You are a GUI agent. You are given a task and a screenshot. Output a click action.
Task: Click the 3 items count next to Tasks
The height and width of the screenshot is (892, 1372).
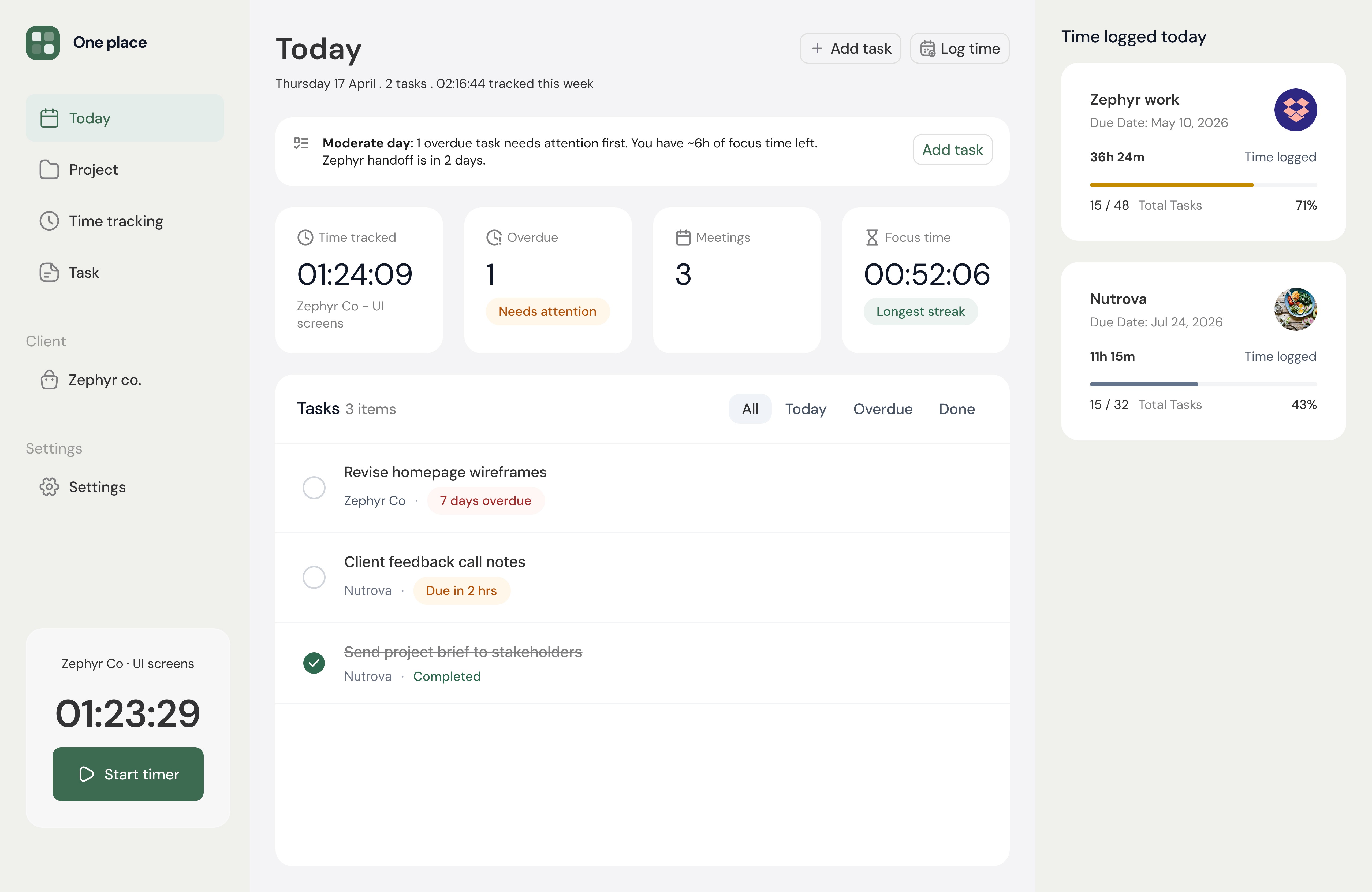click(371, 409)
